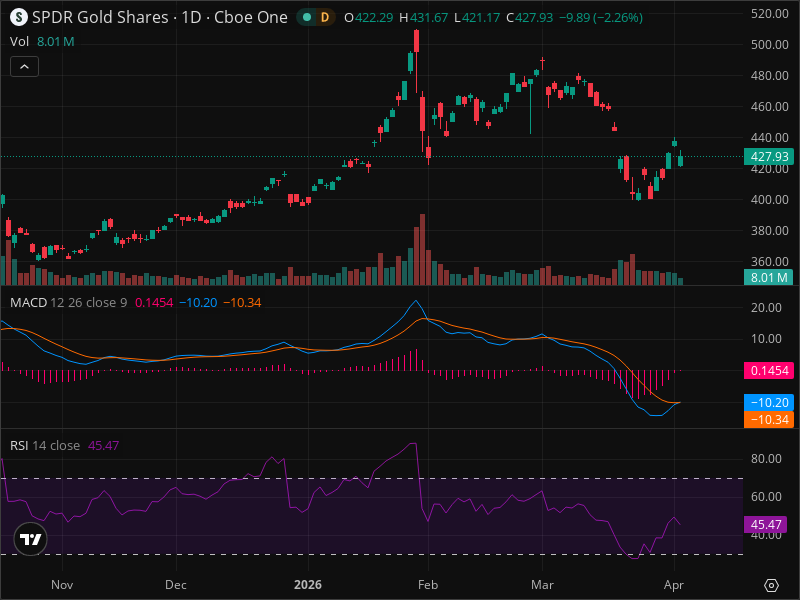Click the H431.67 high value in header

tap(423, 18)
